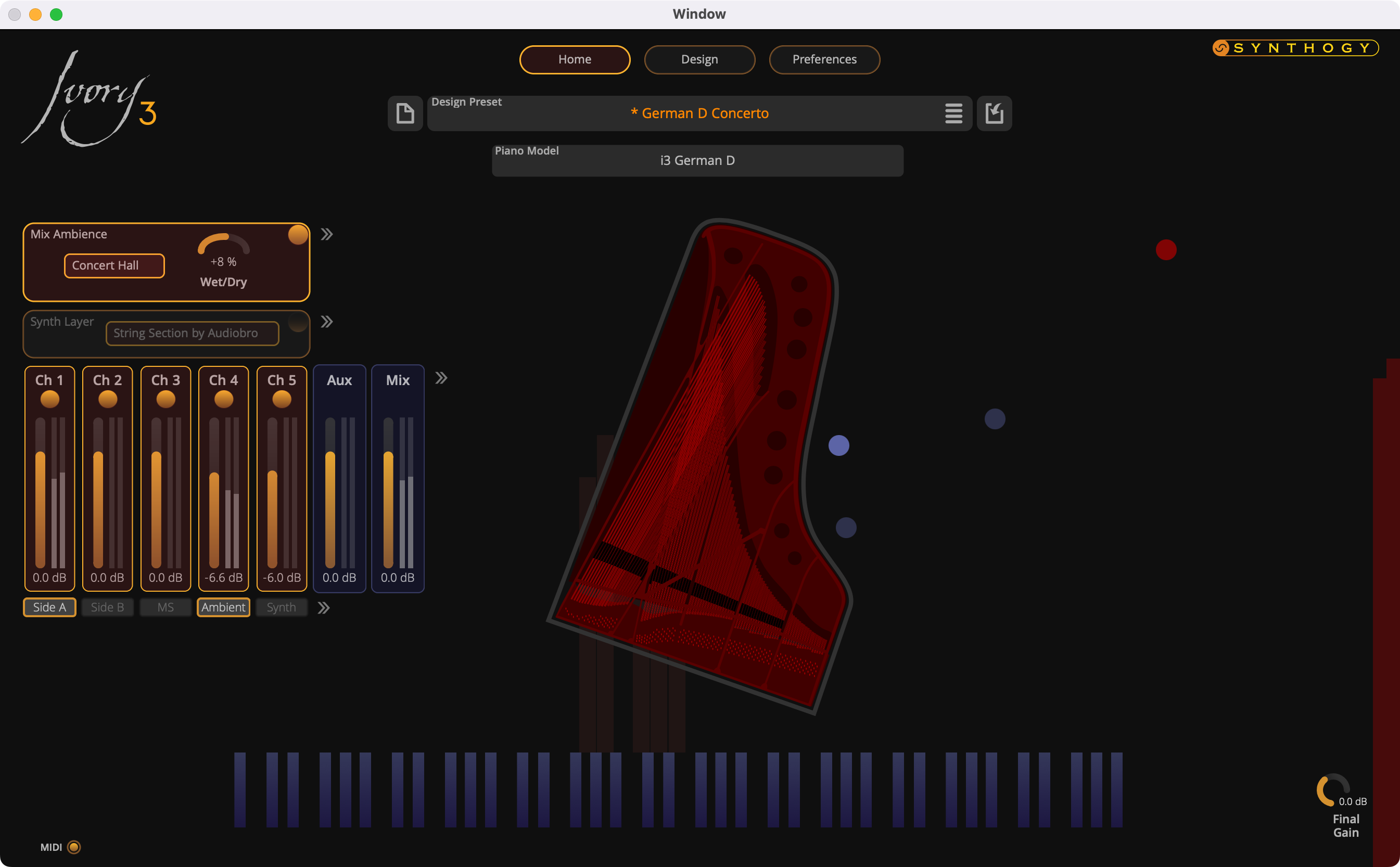
Task: Click the Ch 4 -6.6 dB value
Action: point(224,578)
